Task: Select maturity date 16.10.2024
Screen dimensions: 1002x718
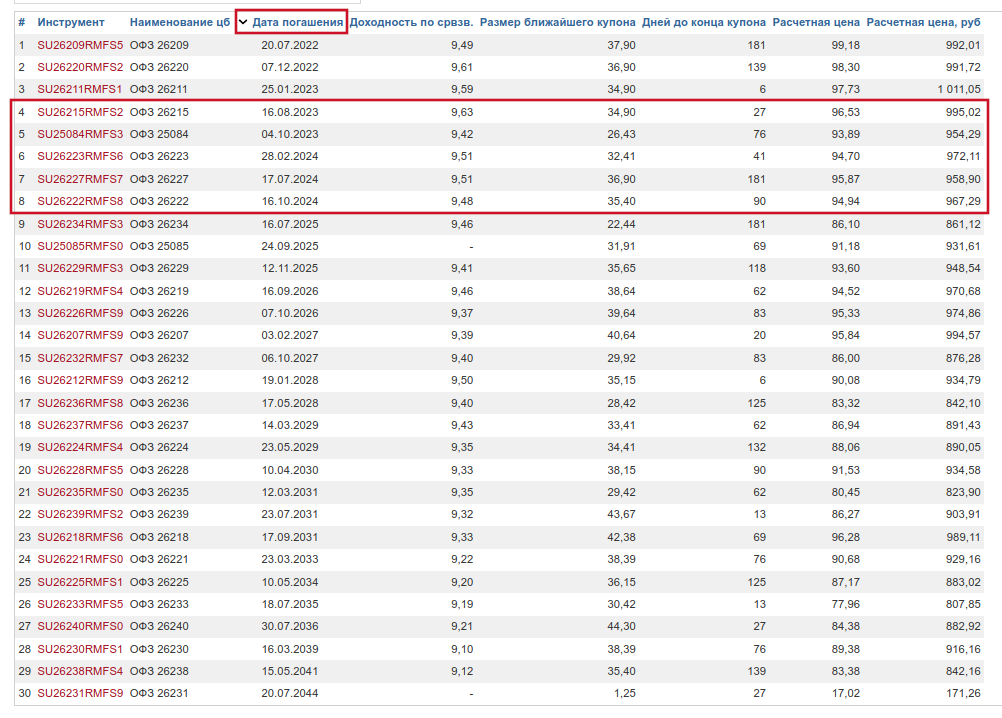Action: point(289,201)
